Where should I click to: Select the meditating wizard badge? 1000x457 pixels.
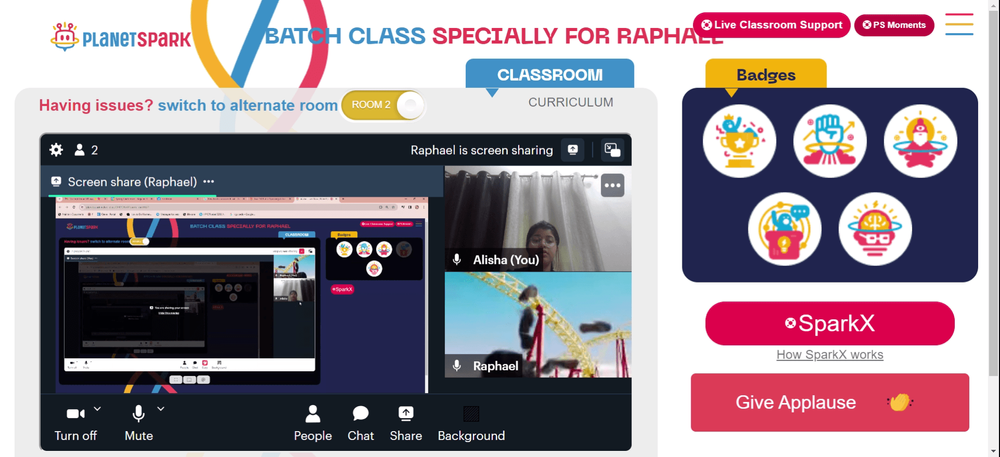point(920,141)
